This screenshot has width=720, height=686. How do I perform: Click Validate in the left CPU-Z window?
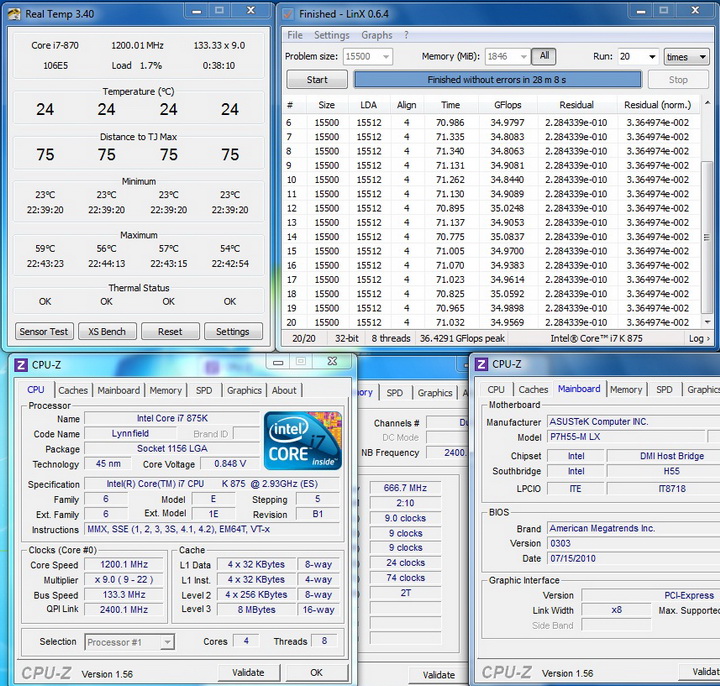click(248, 673)
